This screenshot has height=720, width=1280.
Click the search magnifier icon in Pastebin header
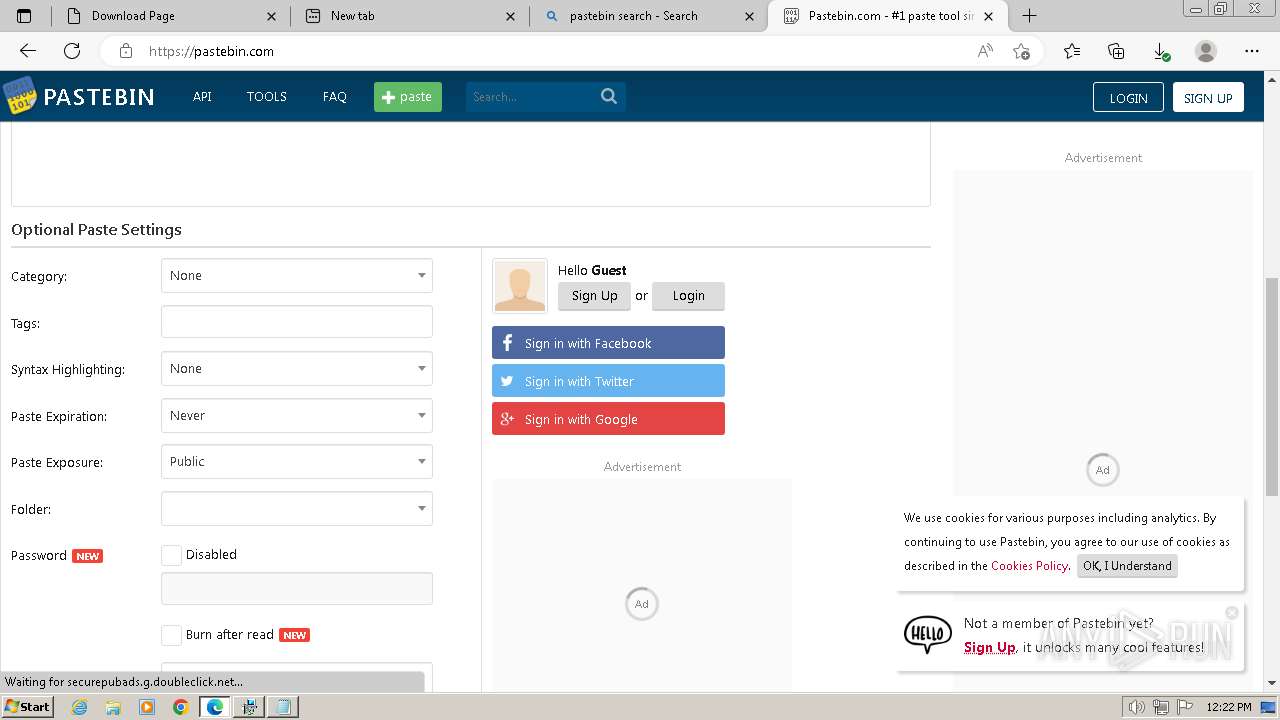(609, 96)
